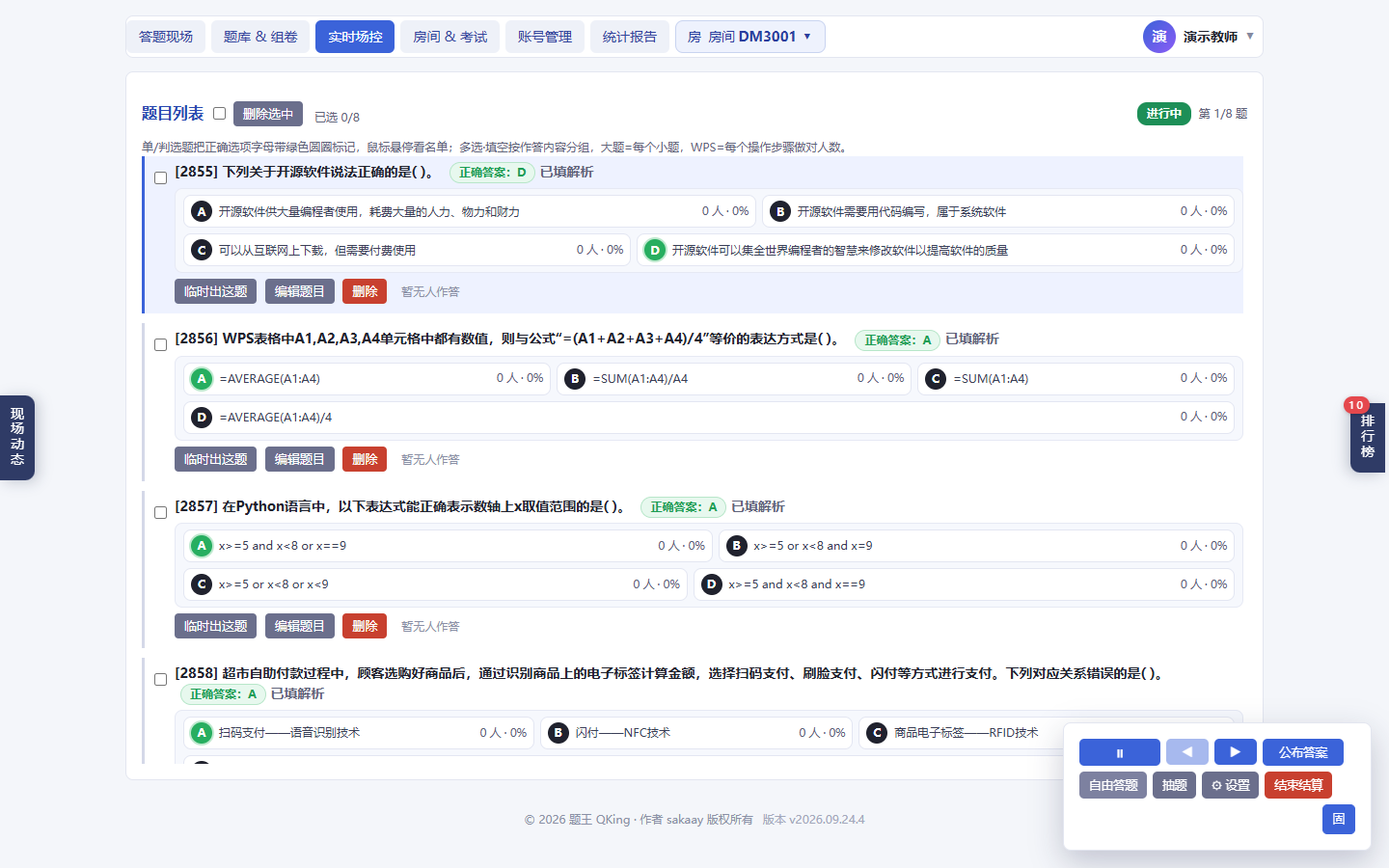Click the green A circle beside =AVERAGE(A1:A4)

(201, 379)
